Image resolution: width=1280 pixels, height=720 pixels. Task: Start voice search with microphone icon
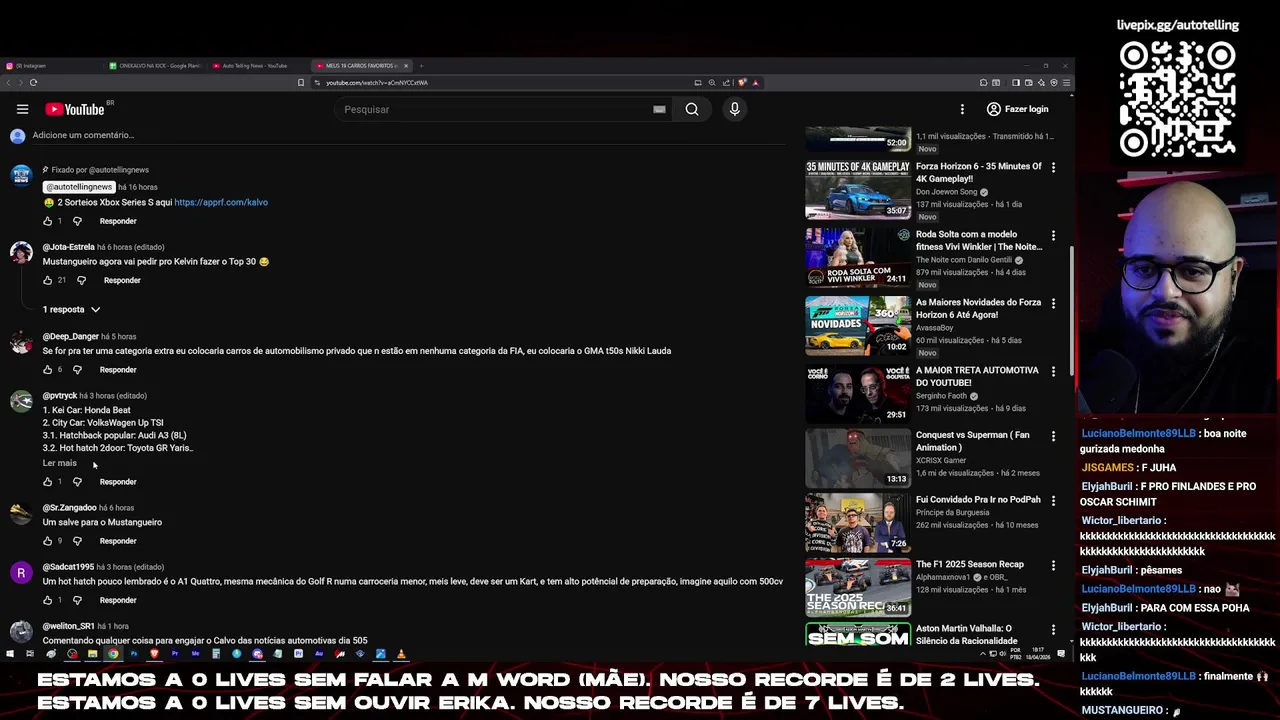[x=735, y=109]
